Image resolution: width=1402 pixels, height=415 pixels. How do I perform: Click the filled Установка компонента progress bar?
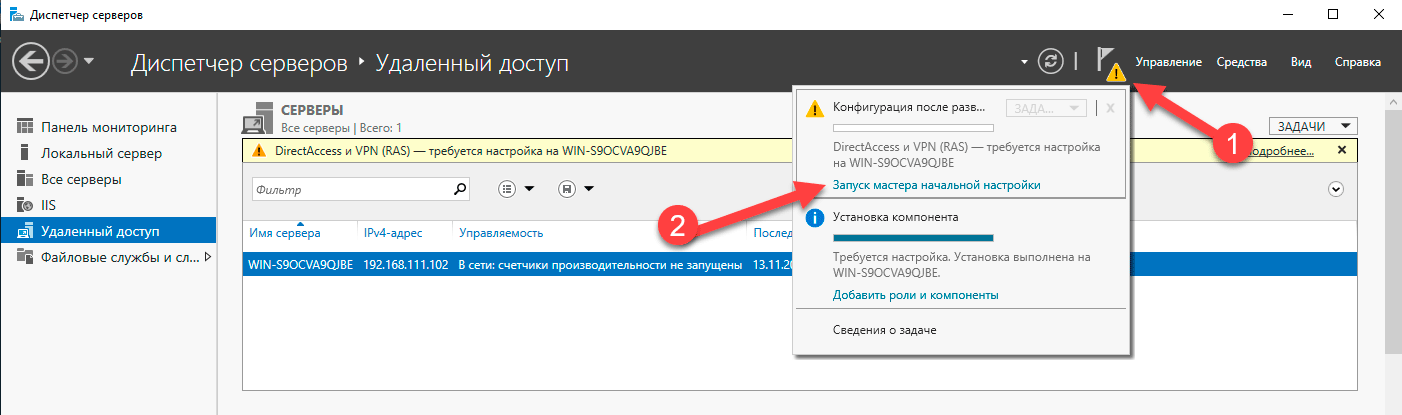(913, 238)
